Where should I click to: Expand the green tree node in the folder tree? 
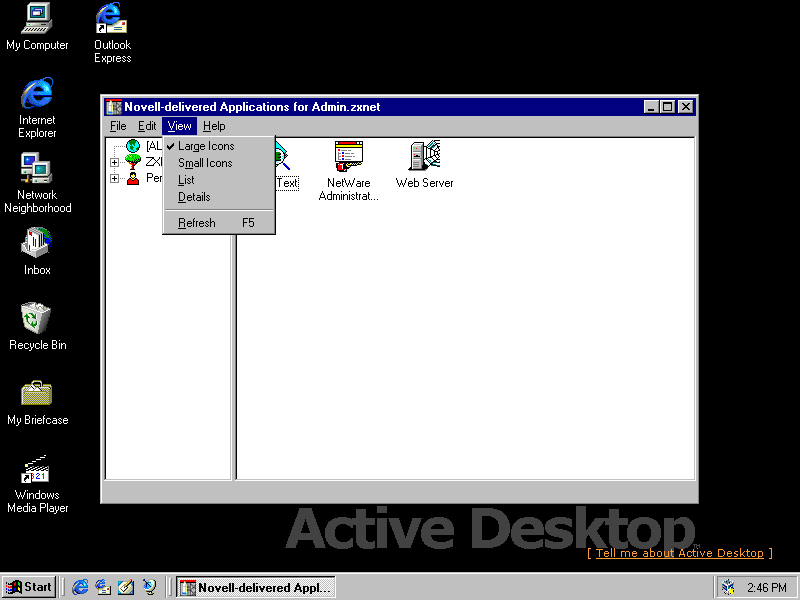[114, 163]
